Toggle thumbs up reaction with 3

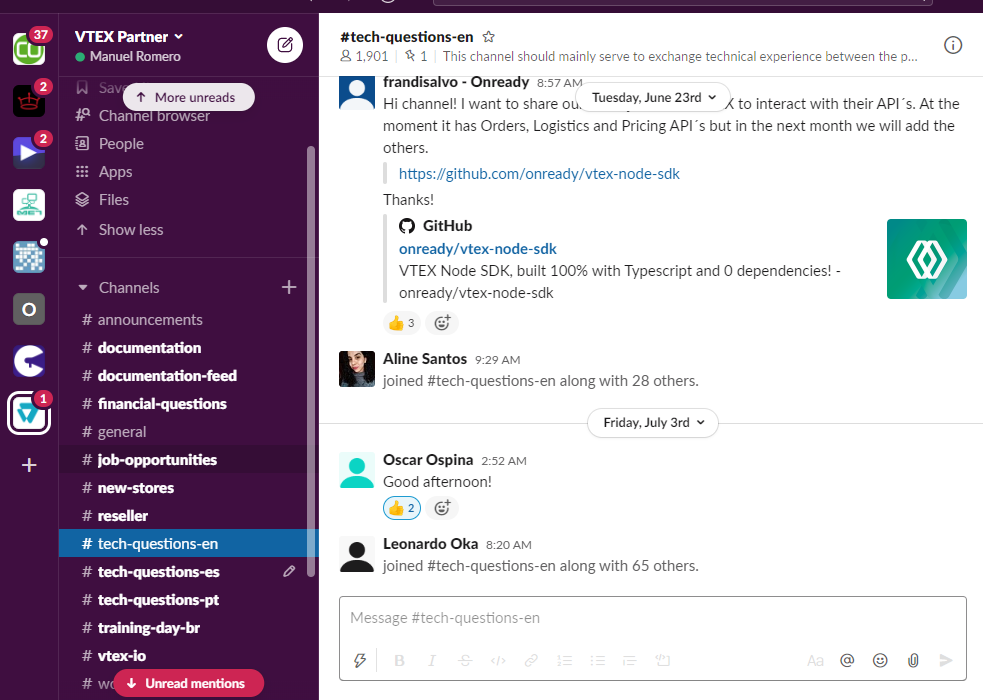pos(401,323)
